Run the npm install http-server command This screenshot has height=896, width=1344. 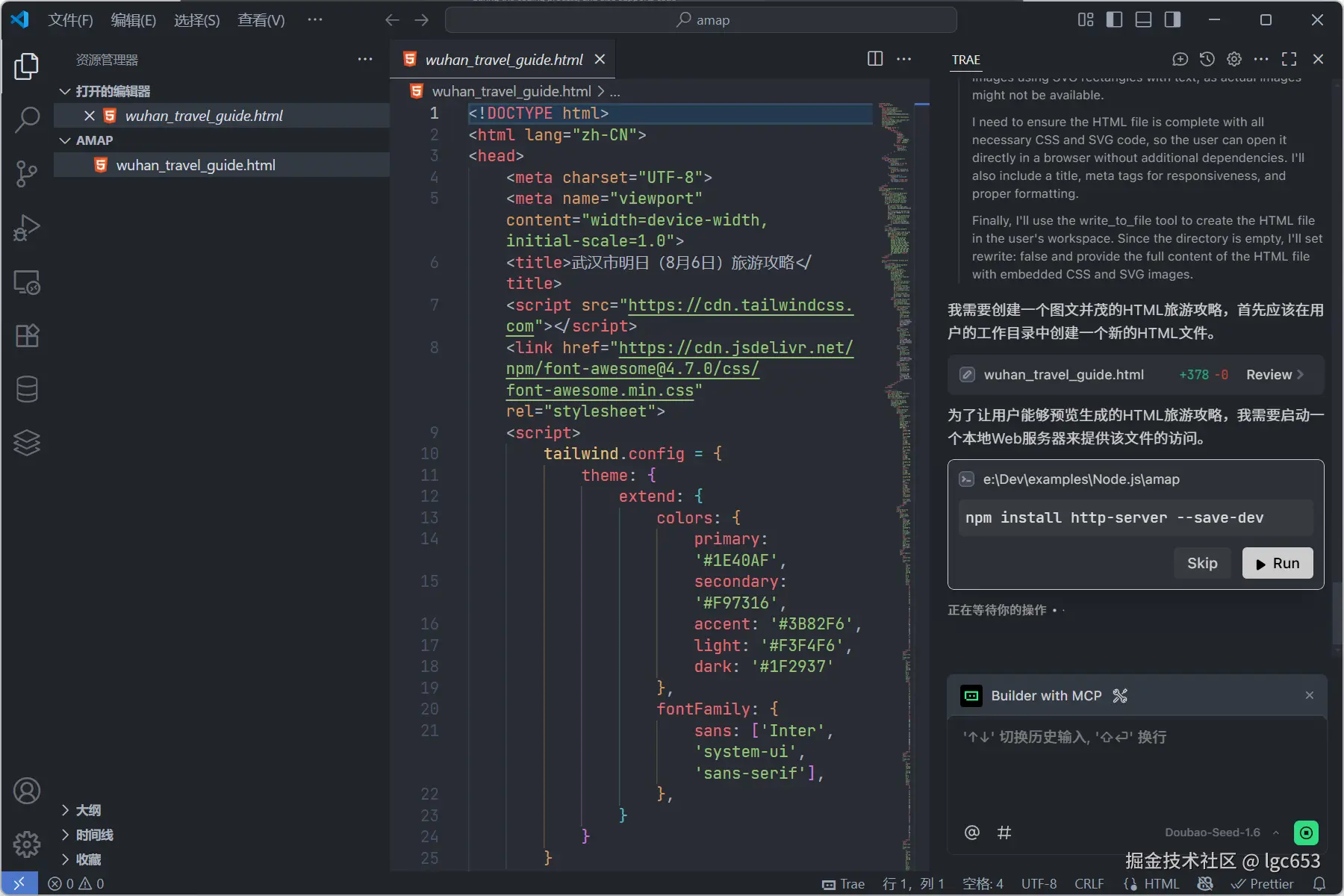point(1277,564)
